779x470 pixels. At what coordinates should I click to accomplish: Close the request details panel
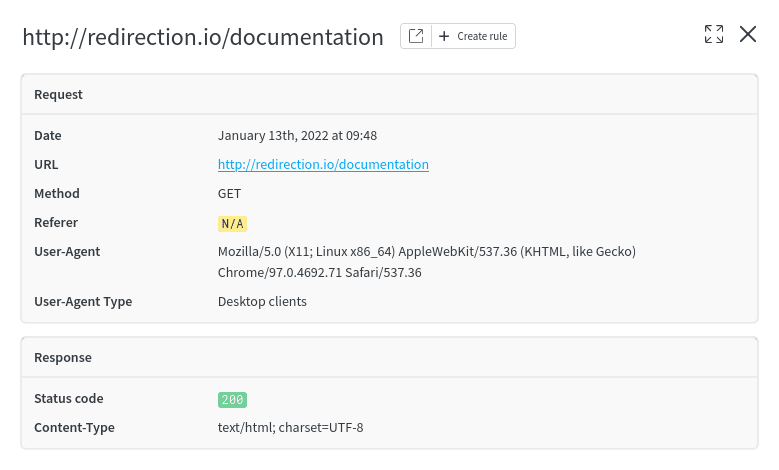click(748, 34)
